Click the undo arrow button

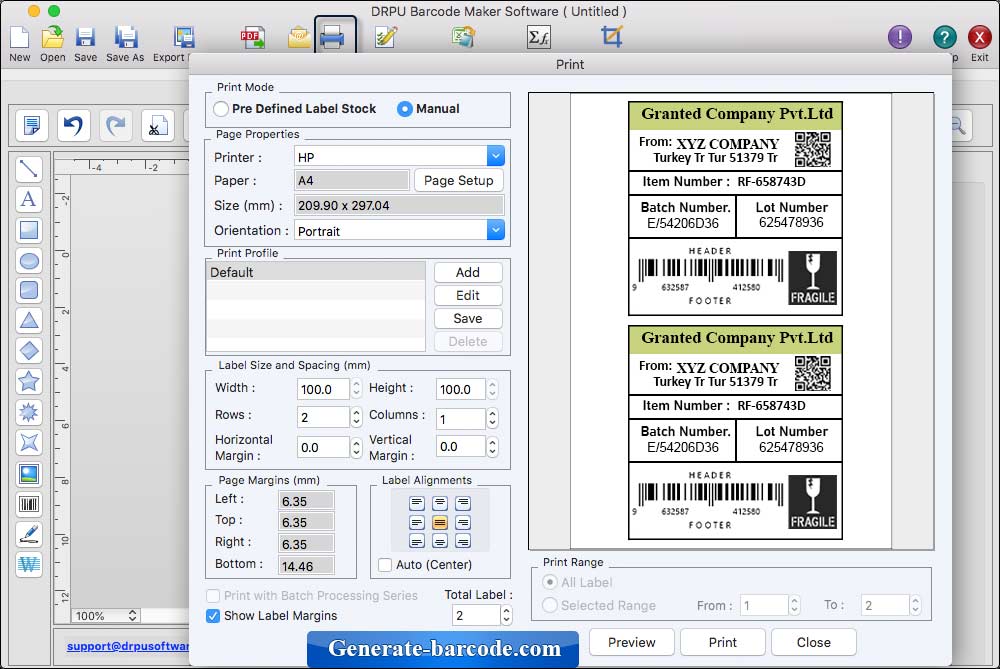[73, 125]
